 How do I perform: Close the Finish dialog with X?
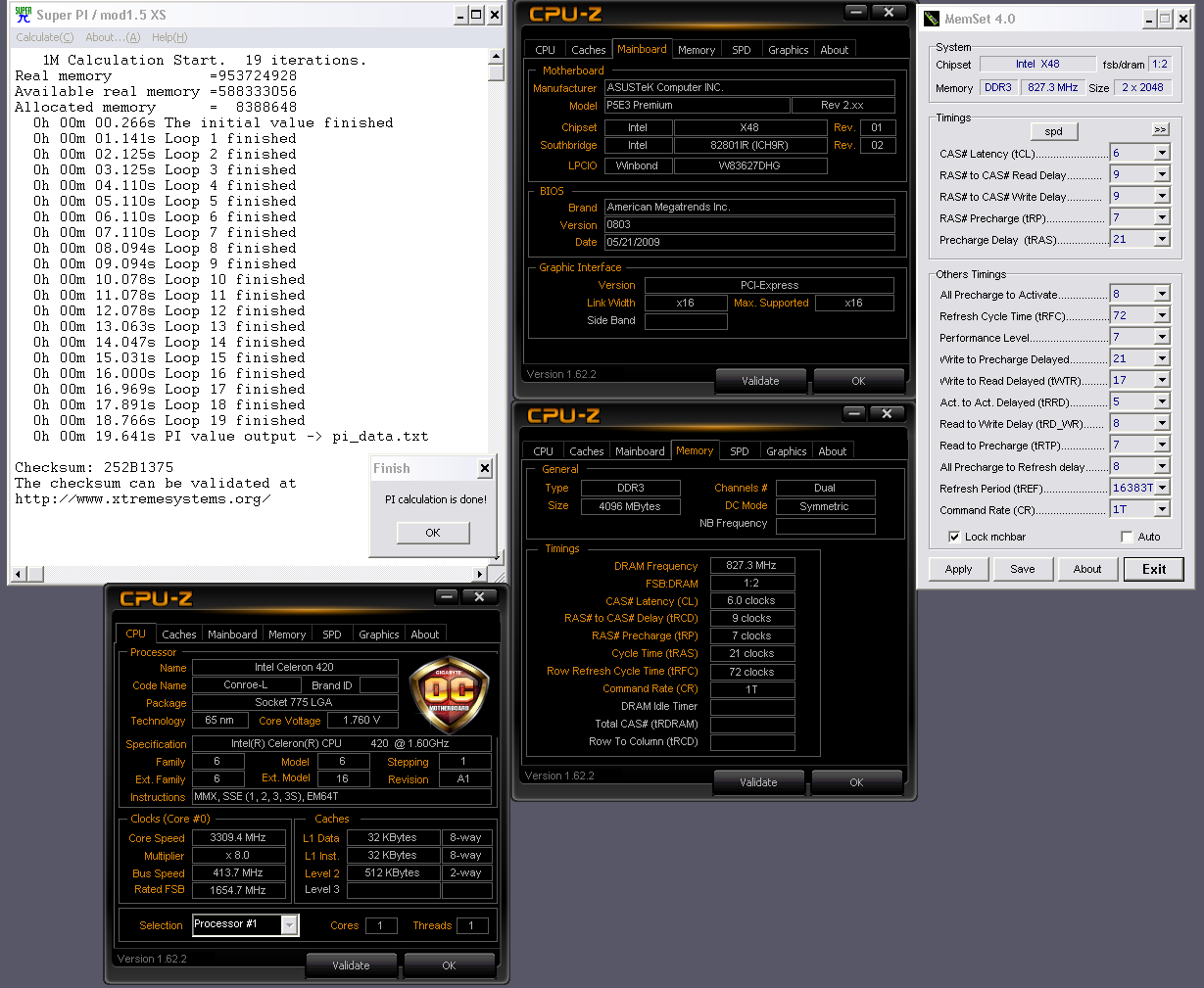click(x=484, y=469)
